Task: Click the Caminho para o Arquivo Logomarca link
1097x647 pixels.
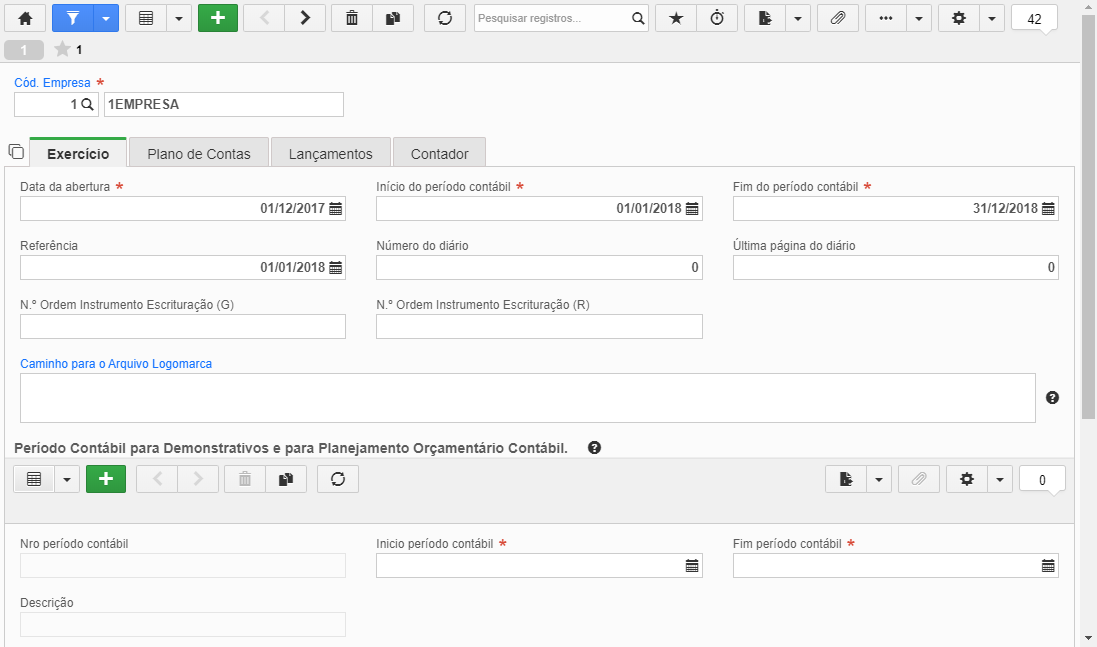Action: point(116,364)
